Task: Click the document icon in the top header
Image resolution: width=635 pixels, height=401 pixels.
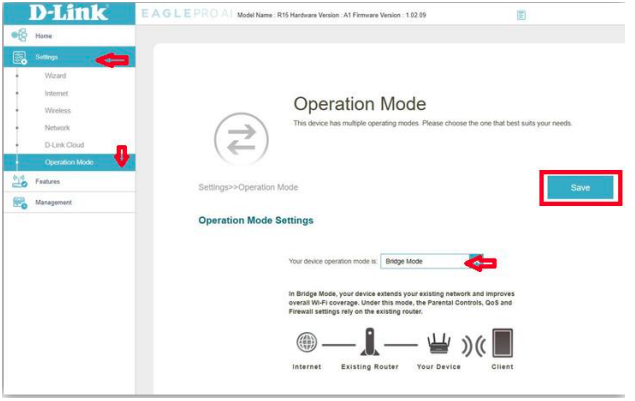Action: pyautogui.click(x=521, y=15)
